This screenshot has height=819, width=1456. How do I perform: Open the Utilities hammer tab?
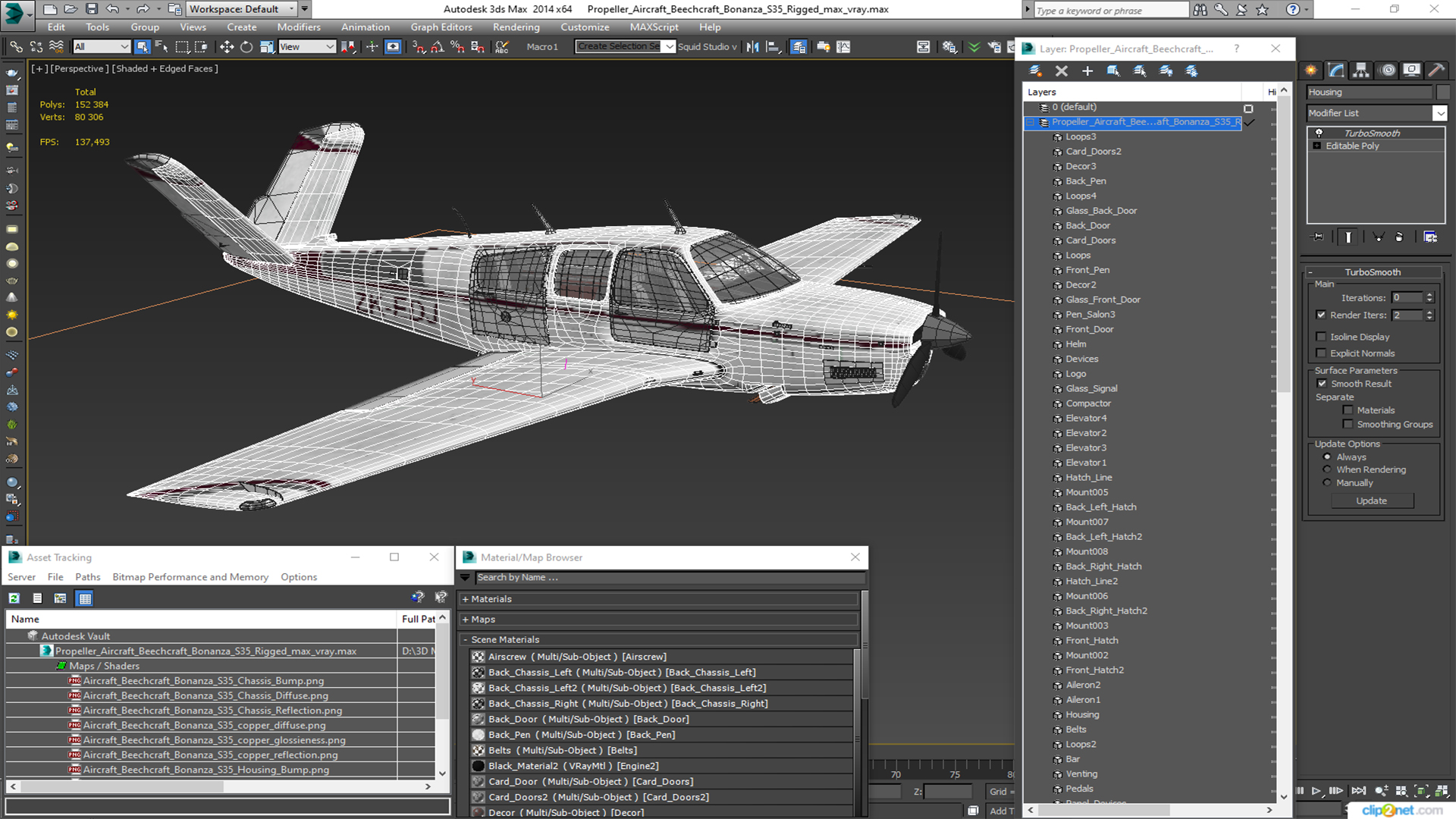point(1436,71)
